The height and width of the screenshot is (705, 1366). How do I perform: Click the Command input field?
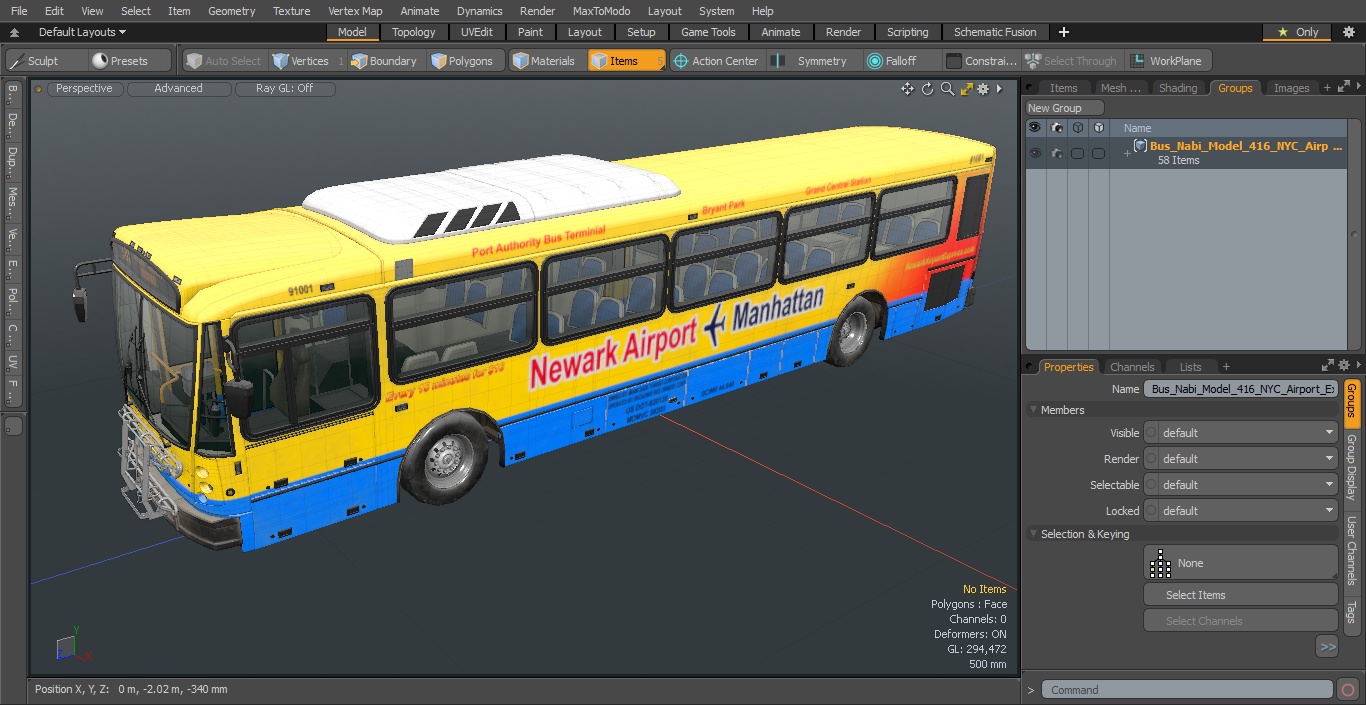[x=1187, y=690]
